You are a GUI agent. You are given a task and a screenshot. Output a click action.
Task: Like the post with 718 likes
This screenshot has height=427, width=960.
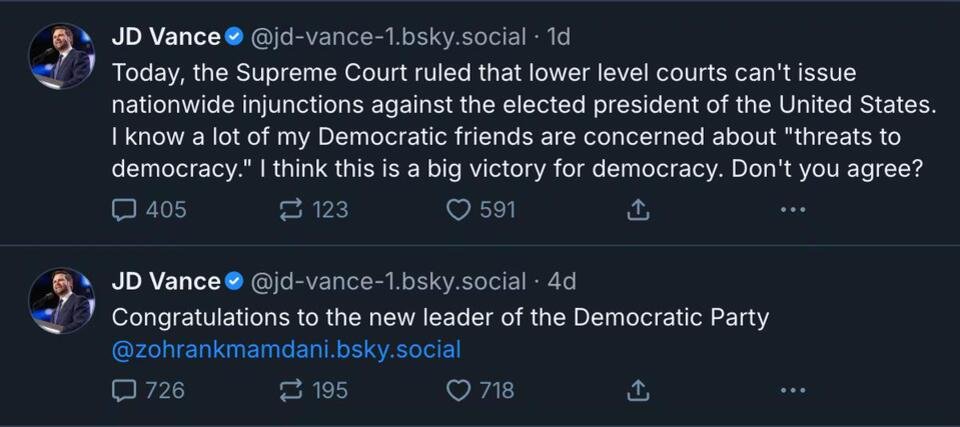(x=481, y=390)
